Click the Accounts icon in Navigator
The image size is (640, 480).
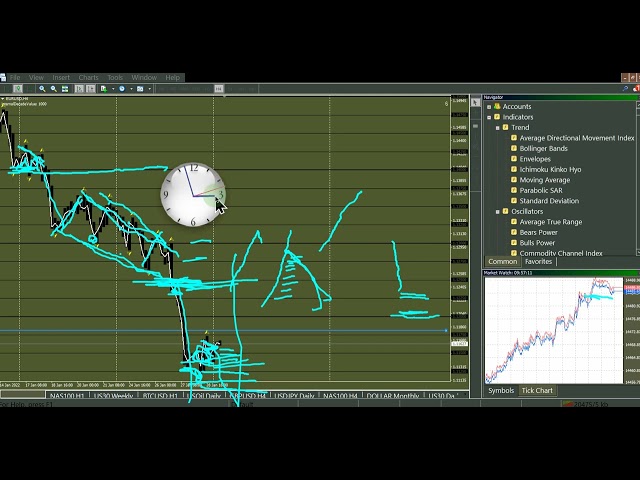pyautogui.click(x=497, y=107)
